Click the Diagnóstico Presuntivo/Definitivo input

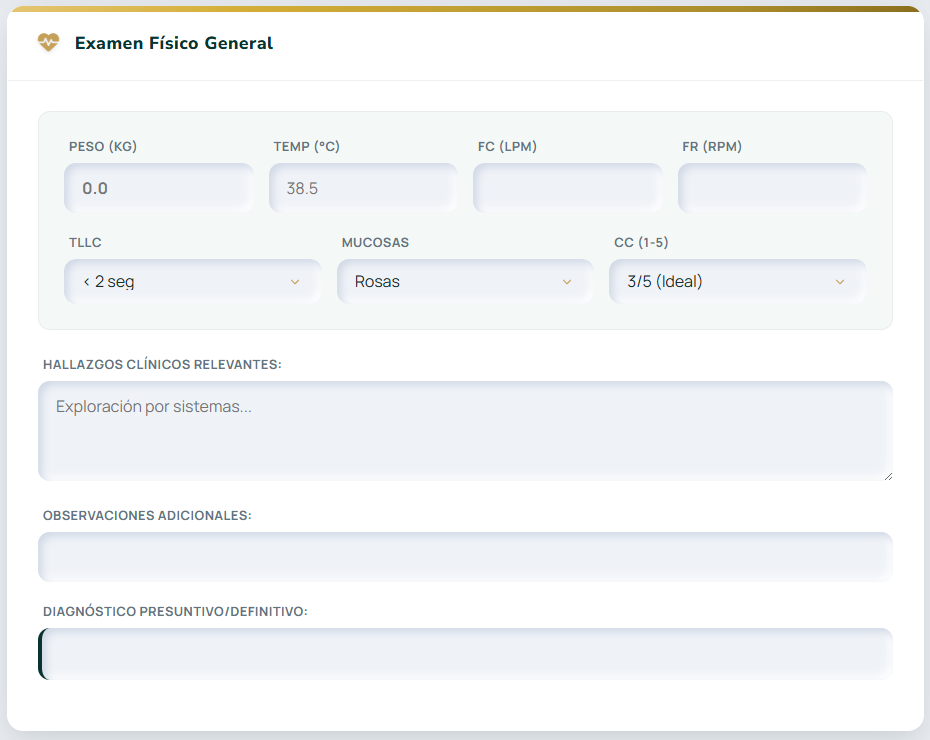(465, 654)
